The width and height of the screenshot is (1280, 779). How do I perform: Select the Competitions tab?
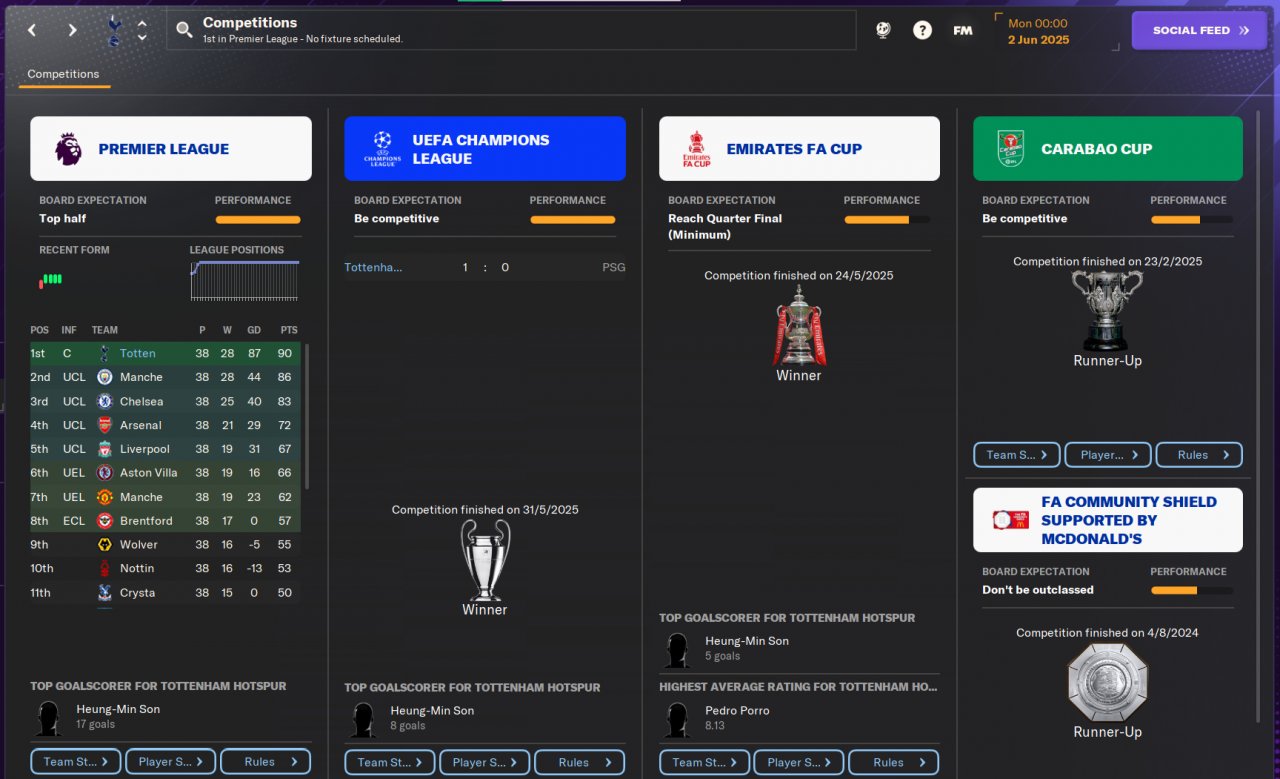(63, 74)
